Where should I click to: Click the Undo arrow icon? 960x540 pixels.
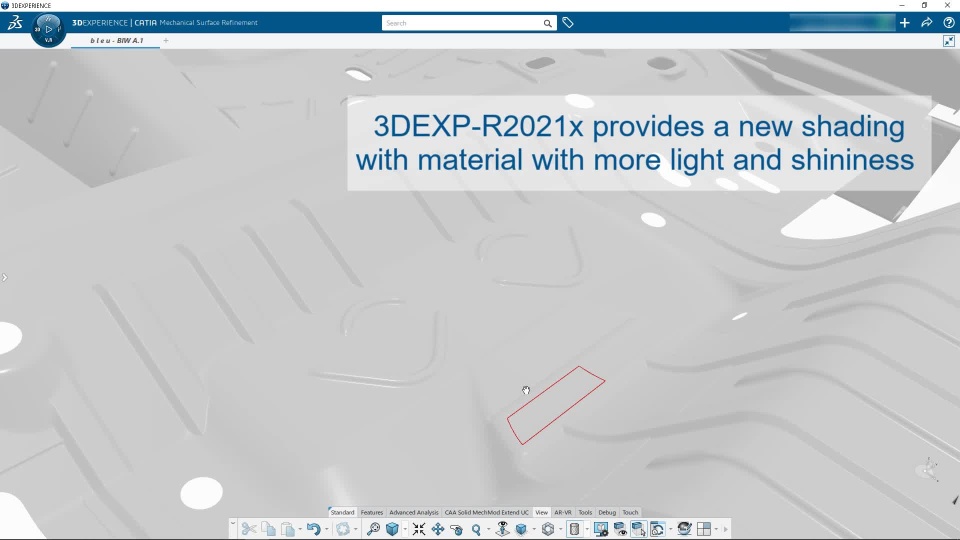313,529
